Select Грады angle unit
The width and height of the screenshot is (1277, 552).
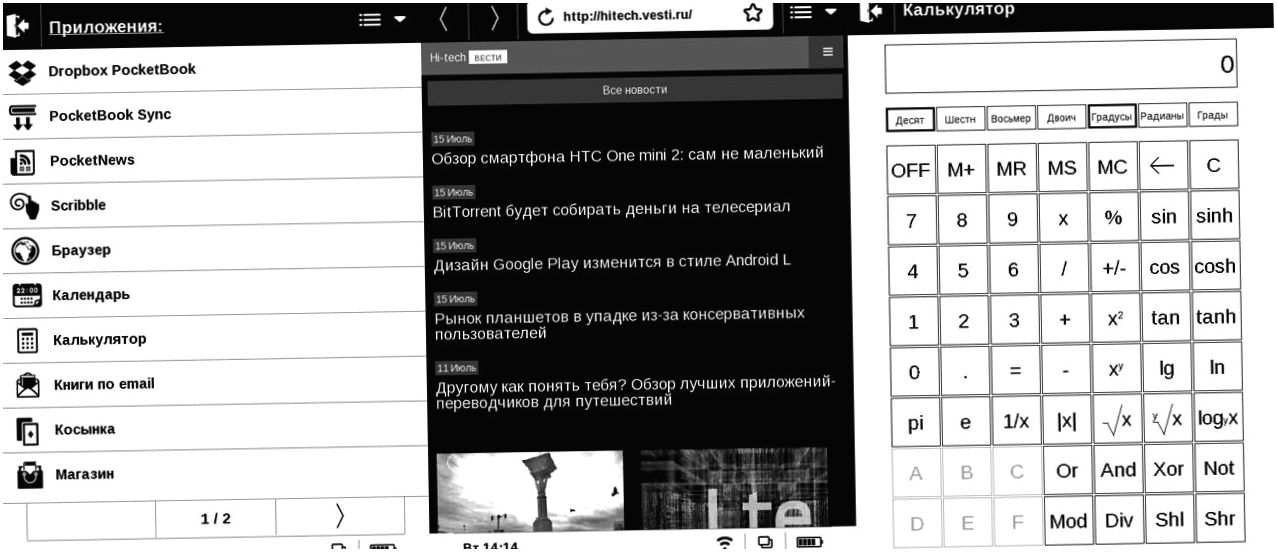click(x=1212, y=115)
